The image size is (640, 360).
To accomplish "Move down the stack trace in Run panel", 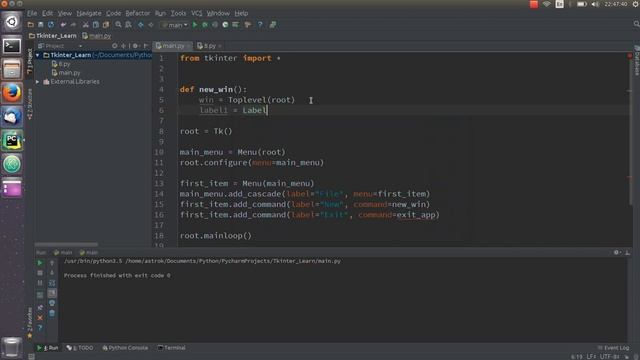I will (x=52, y=273).
